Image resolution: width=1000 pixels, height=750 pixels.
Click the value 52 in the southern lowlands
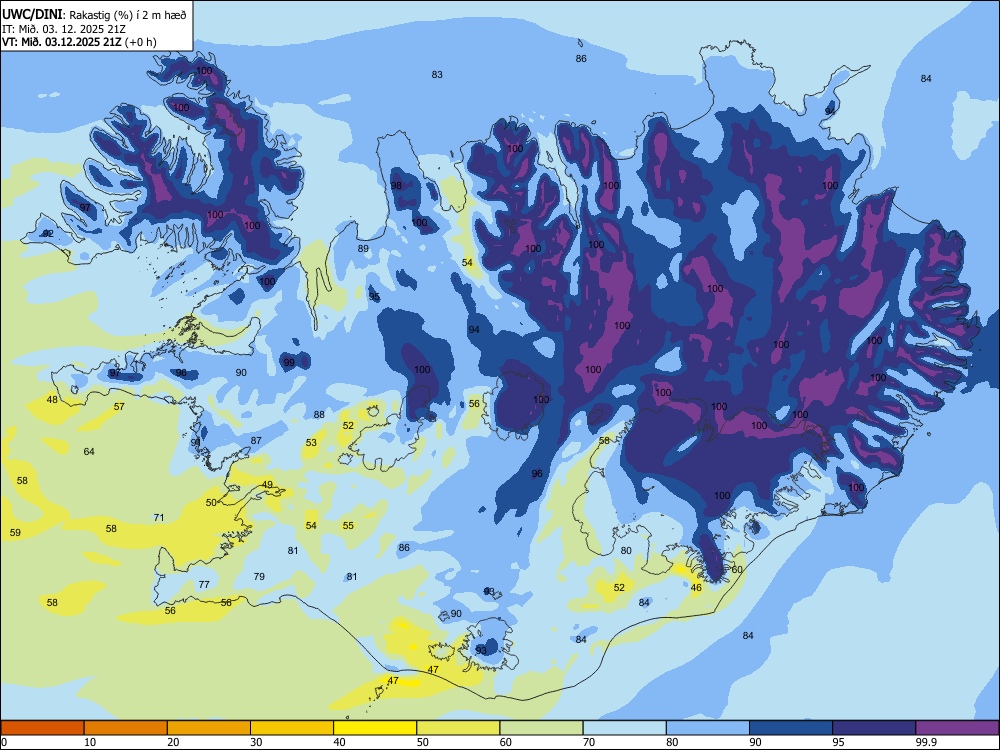[x=619, y=588]
